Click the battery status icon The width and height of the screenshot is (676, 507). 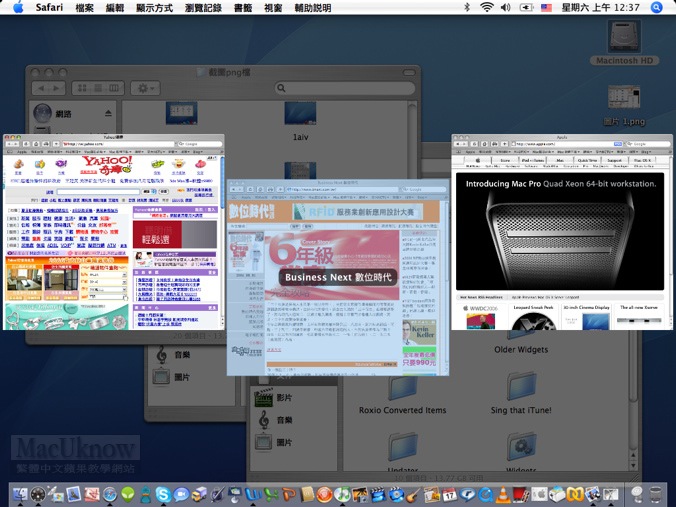(526, 7)
